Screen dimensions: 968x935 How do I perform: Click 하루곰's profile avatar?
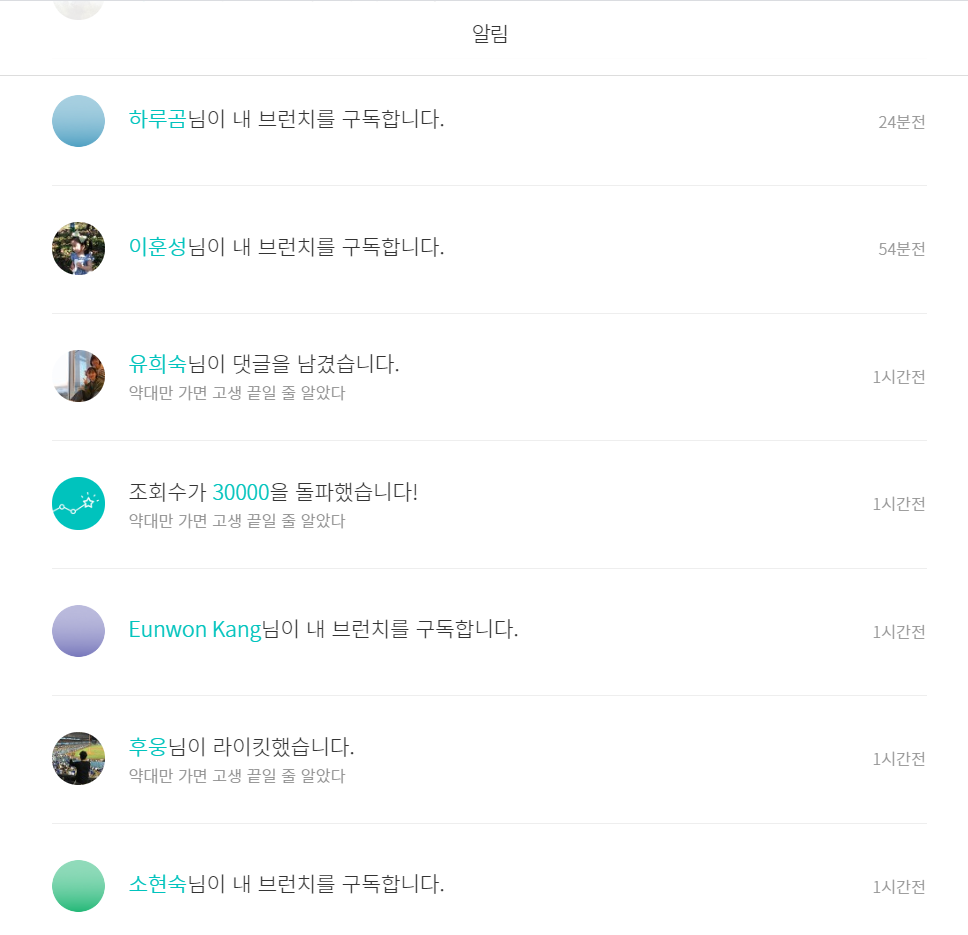click(x=78, y=120)
